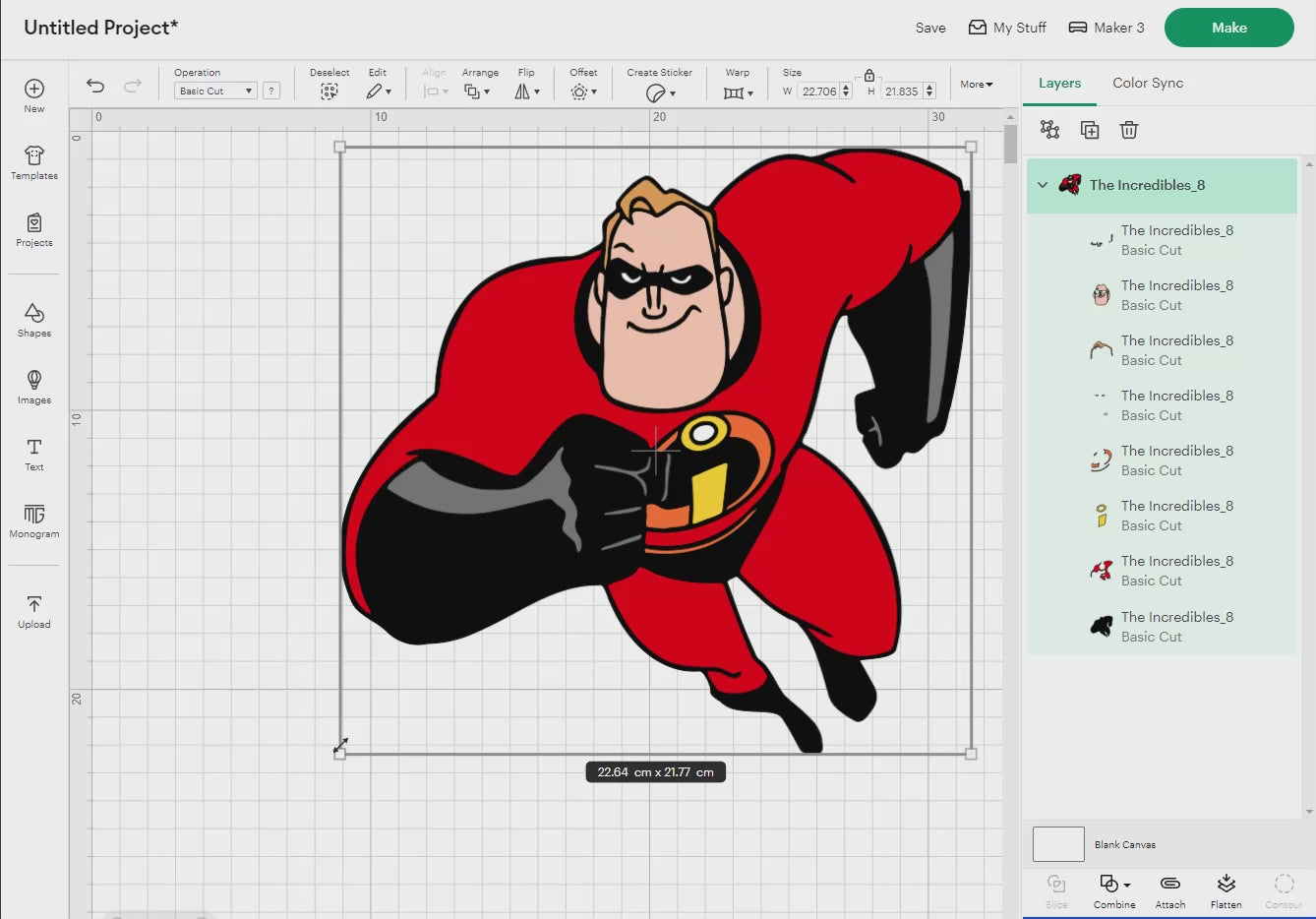The width and height of the screenshot is (1316, 919).
Task: Click the Redo arrow
Action: 133,86
